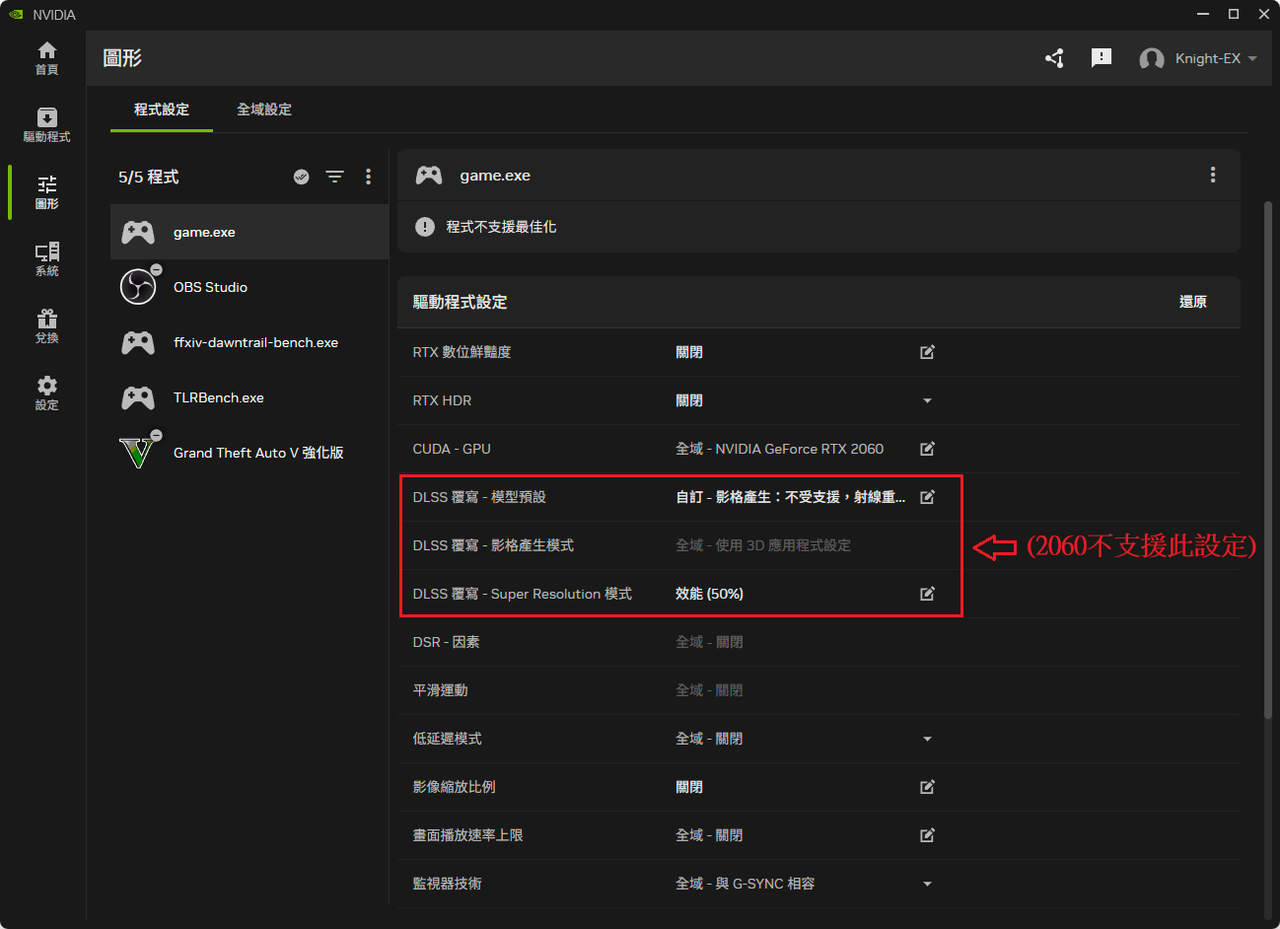Viewport: 1280px width, 929px height.
Task: Maximize the NVIDIA app window
Action: click(1233, 14)
